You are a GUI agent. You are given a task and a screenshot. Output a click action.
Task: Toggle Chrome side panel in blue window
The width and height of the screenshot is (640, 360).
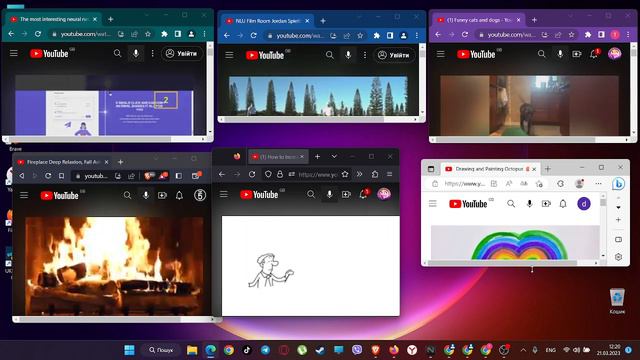(x=390, y=36)
